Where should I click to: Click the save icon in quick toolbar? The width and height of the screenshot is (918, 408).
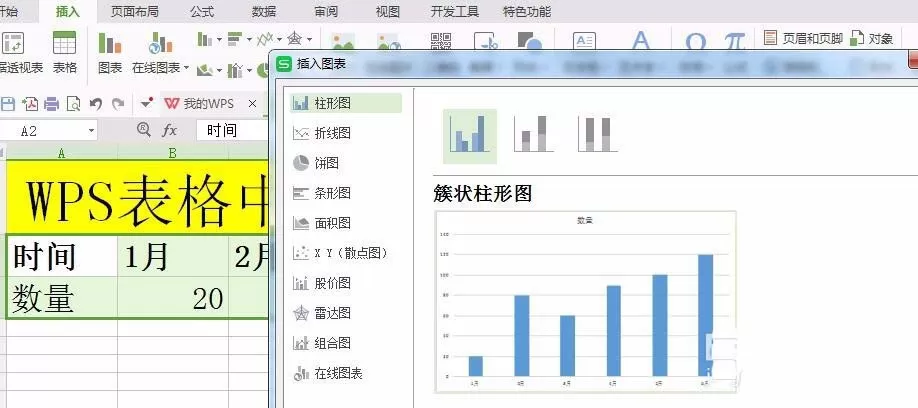tap(8, 104)
